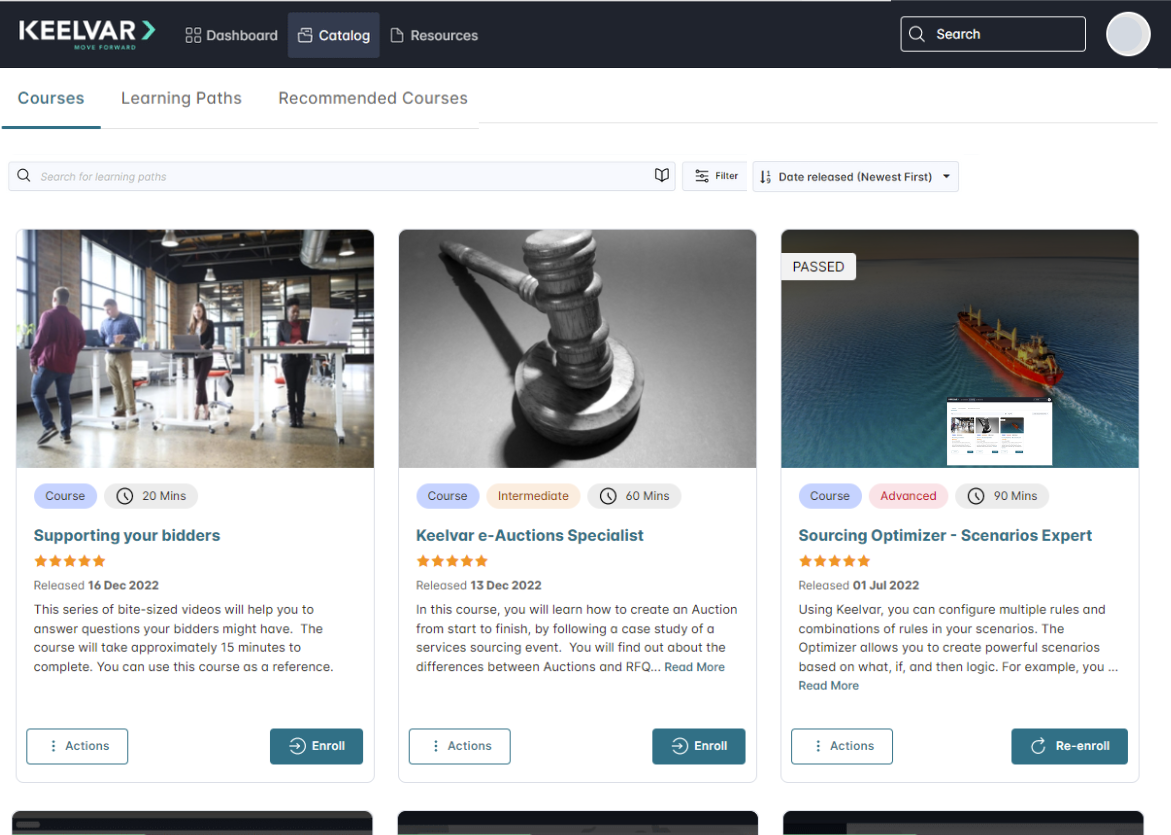
Task: Open the user profile avatar
Action: 1127,34
